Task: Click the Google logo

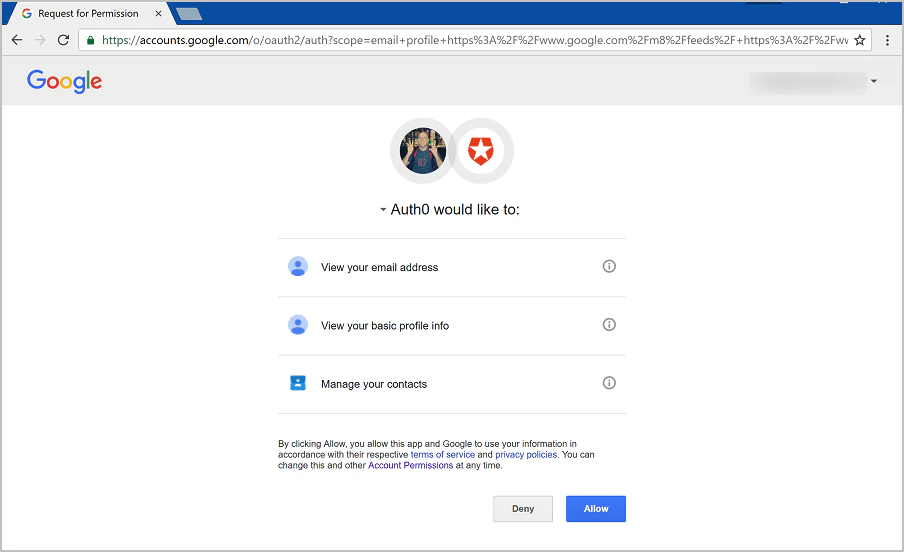Action: pos(65,81)
